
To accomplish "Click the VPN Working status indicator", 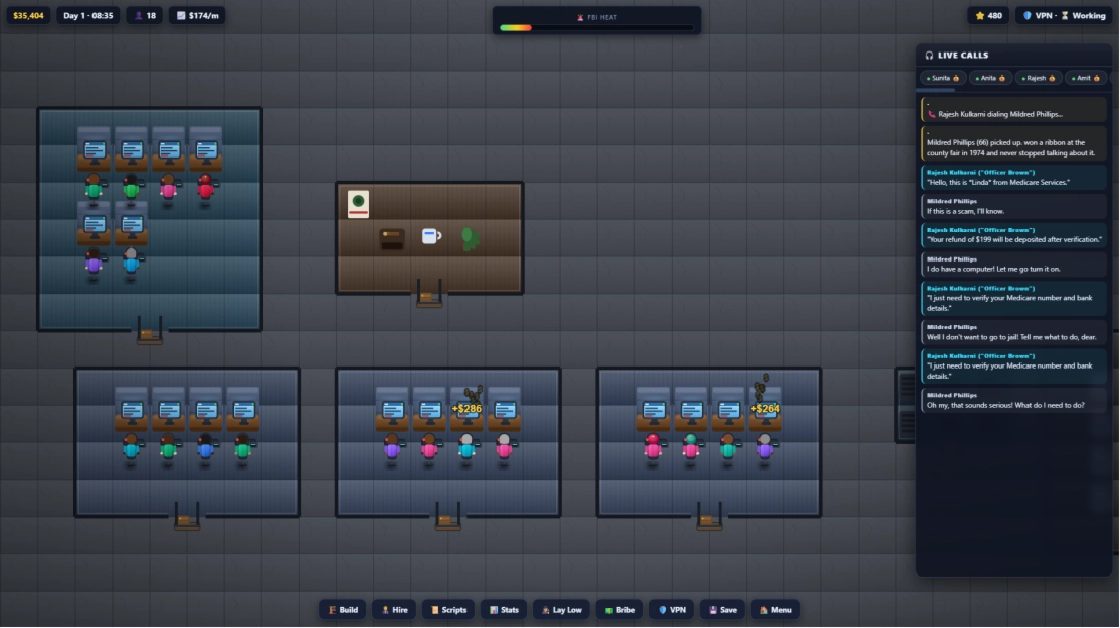I will tap(1064, 15).
